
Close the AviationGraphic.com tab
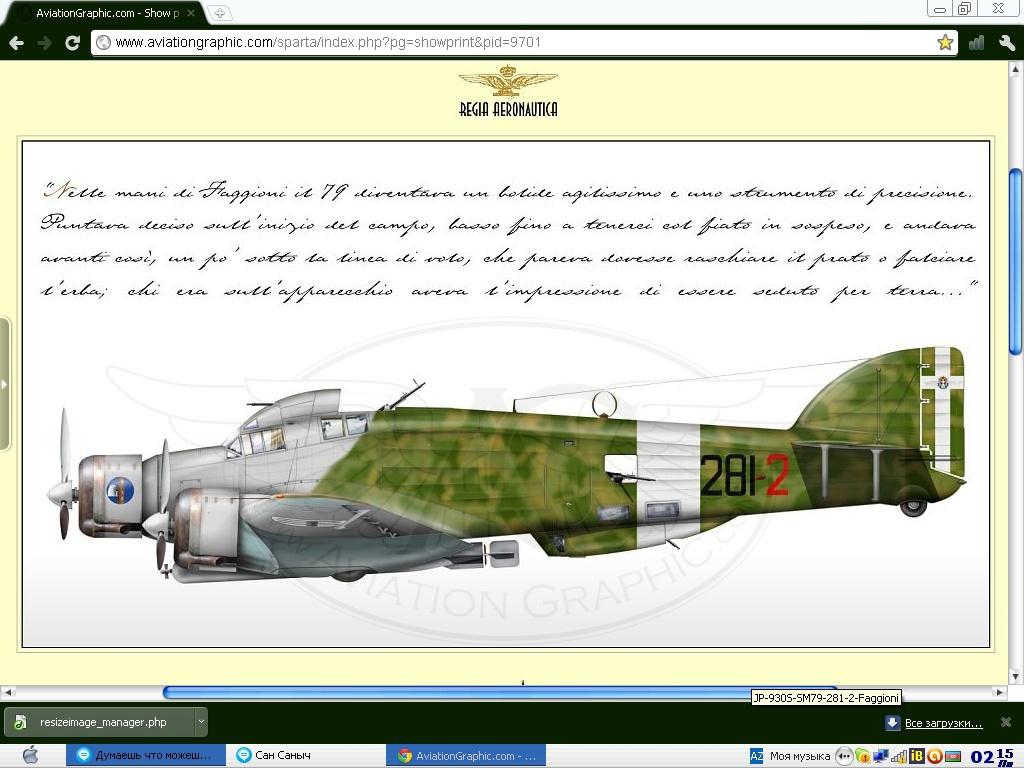pos(191,12)
